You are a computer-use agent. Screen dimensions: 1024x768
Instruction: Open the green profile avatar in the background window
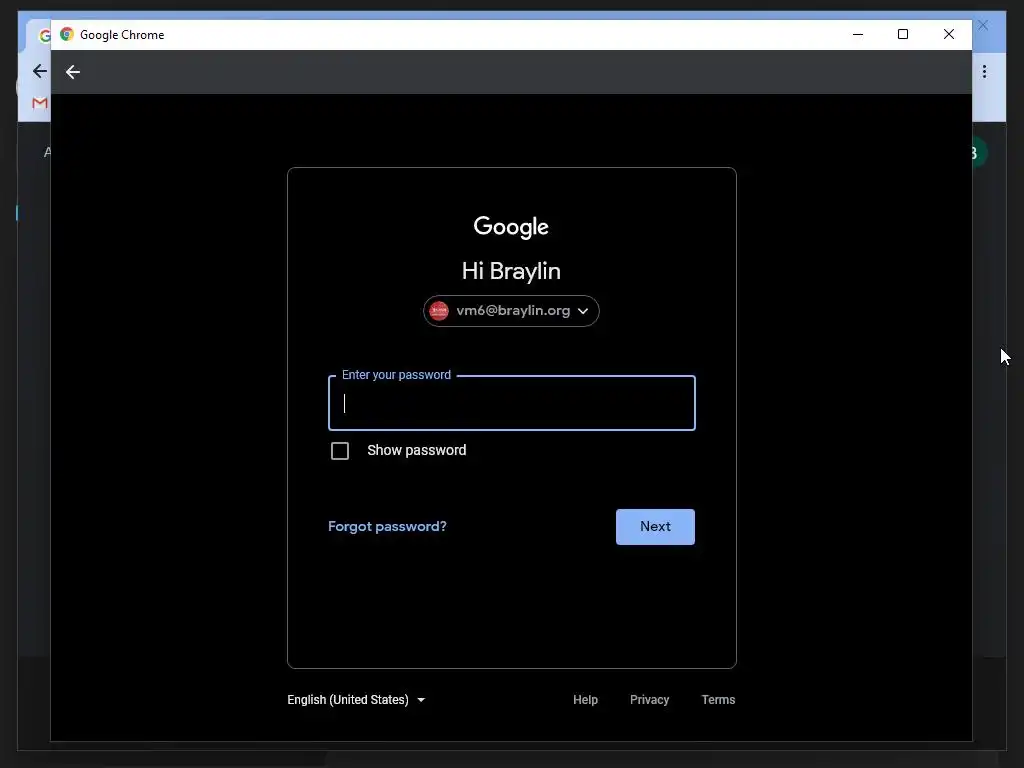point(978,153)
